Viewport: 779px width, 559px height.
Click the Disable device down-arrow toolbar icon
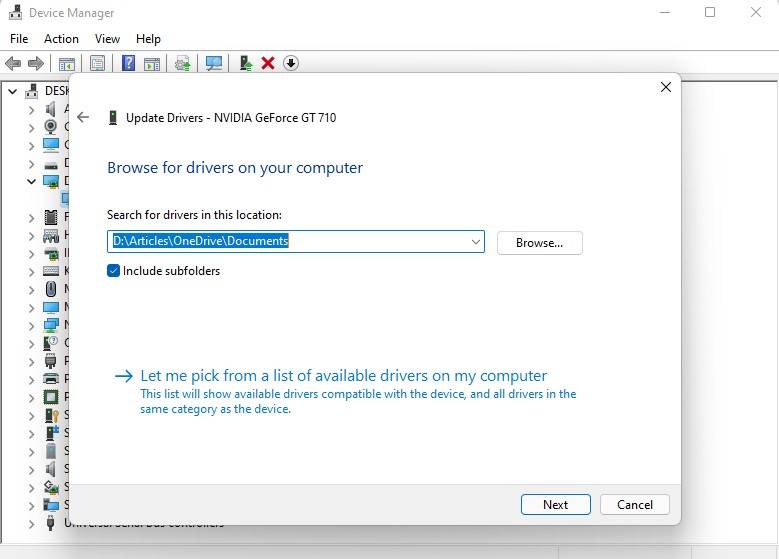tap(291, 63)
